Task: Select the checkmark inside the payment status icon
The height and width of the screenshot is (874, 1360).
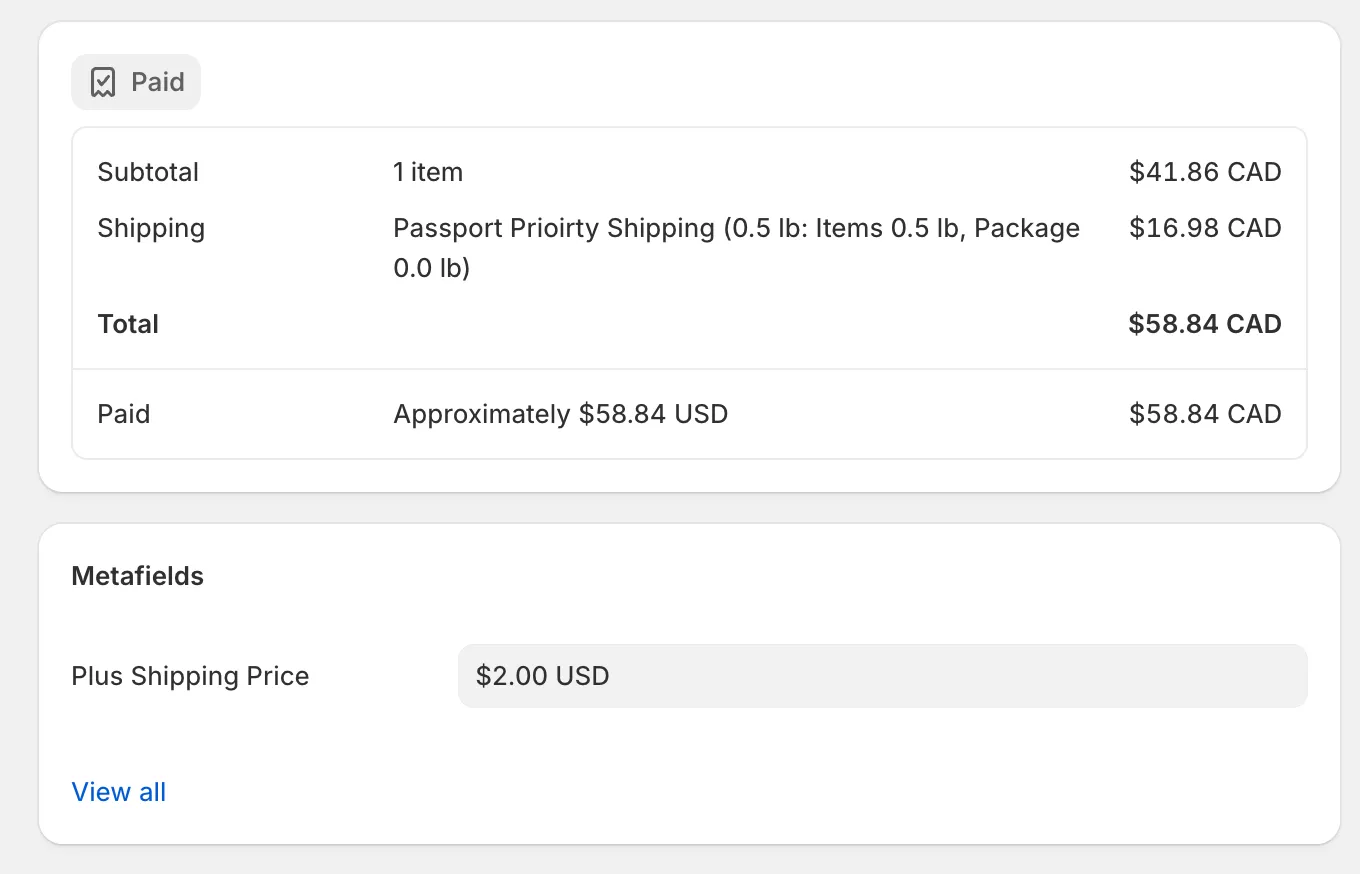Action: [x=104, y=81]
